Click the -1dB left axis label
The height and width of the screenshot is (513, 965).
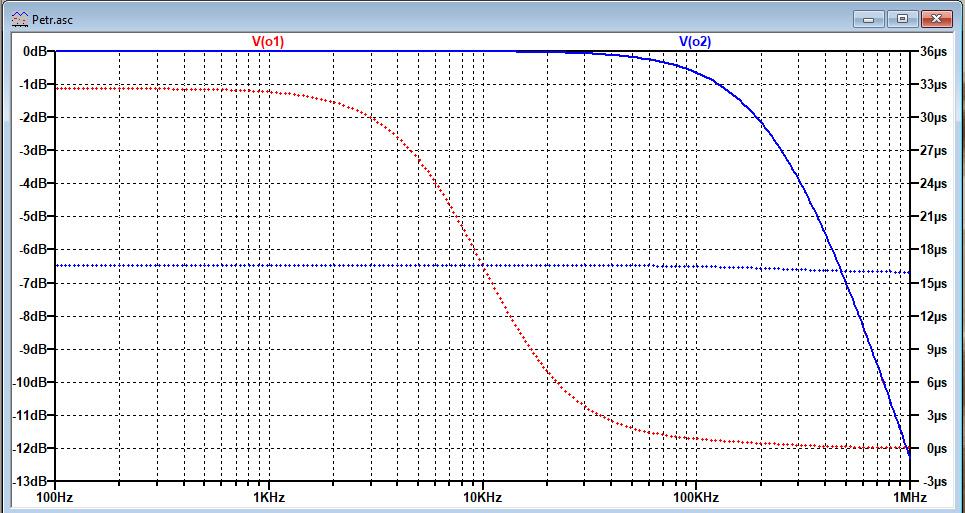click(31, 84)
